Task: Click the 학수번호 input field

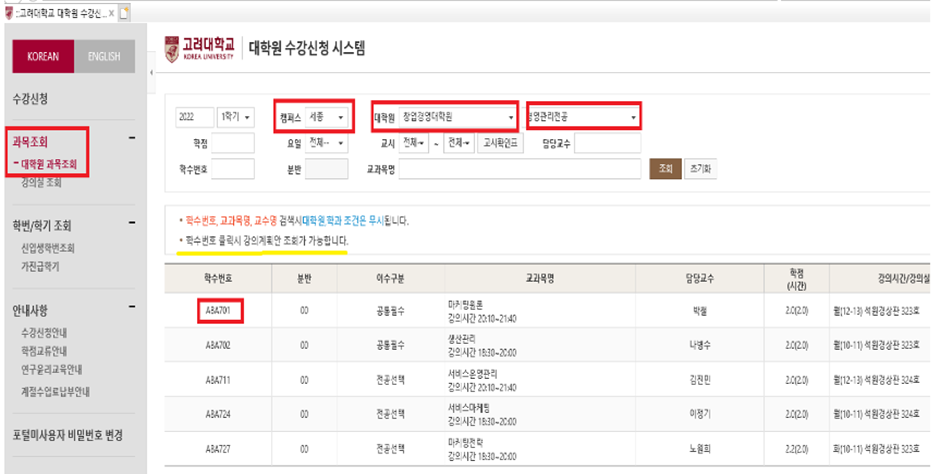Action: 233,169
